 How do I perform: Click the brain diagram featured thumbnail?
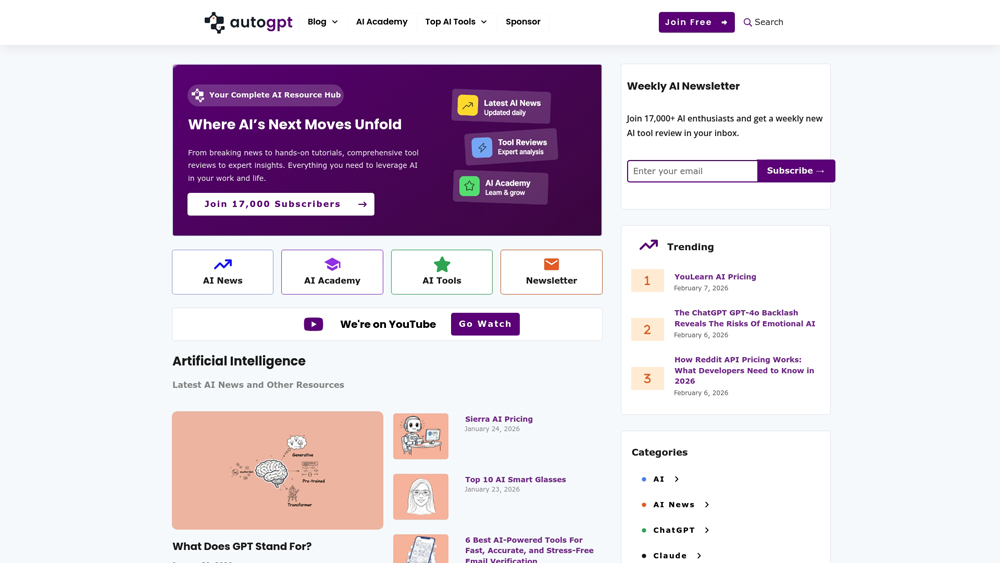[277, 470]
